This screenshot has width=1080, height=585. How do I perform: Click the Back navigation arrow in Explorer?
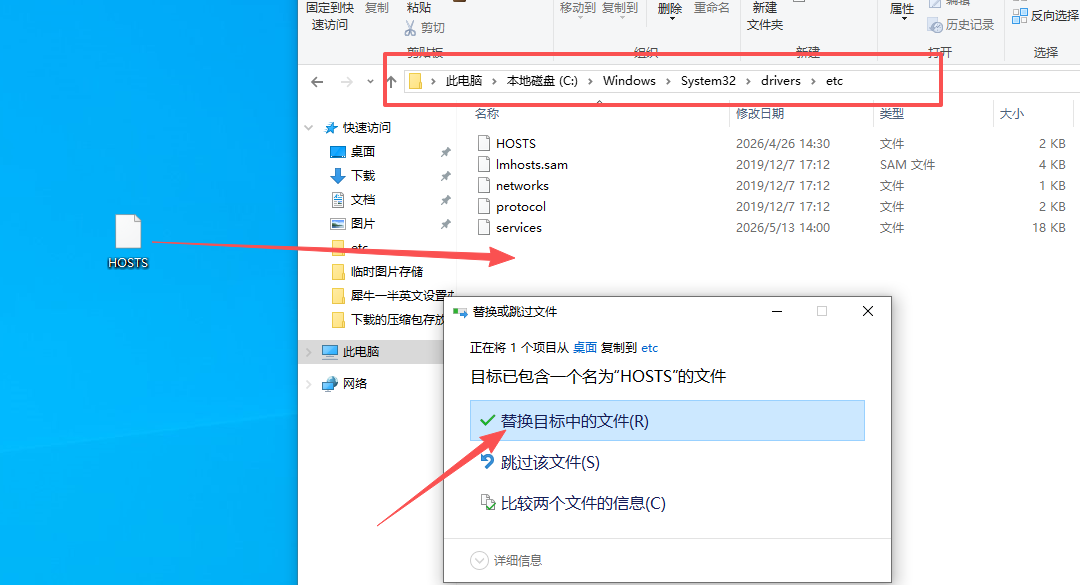click(317, 82)
